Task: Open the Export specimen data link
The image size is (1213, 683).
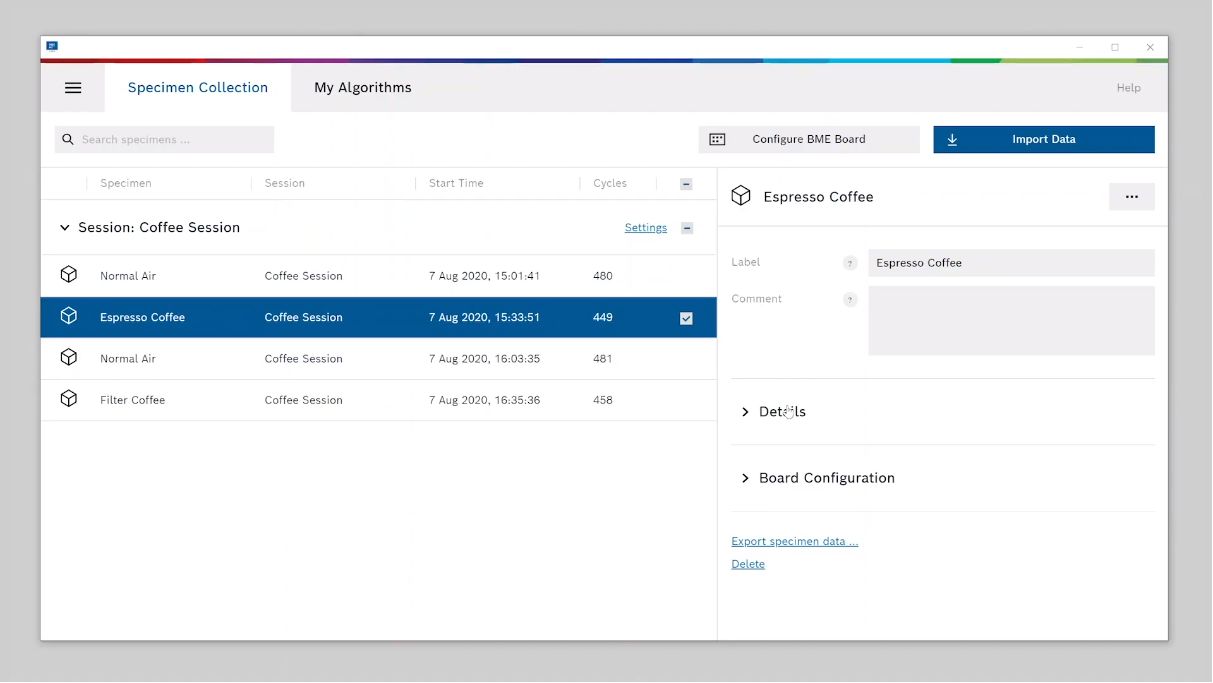Action: tap(794, 542)
